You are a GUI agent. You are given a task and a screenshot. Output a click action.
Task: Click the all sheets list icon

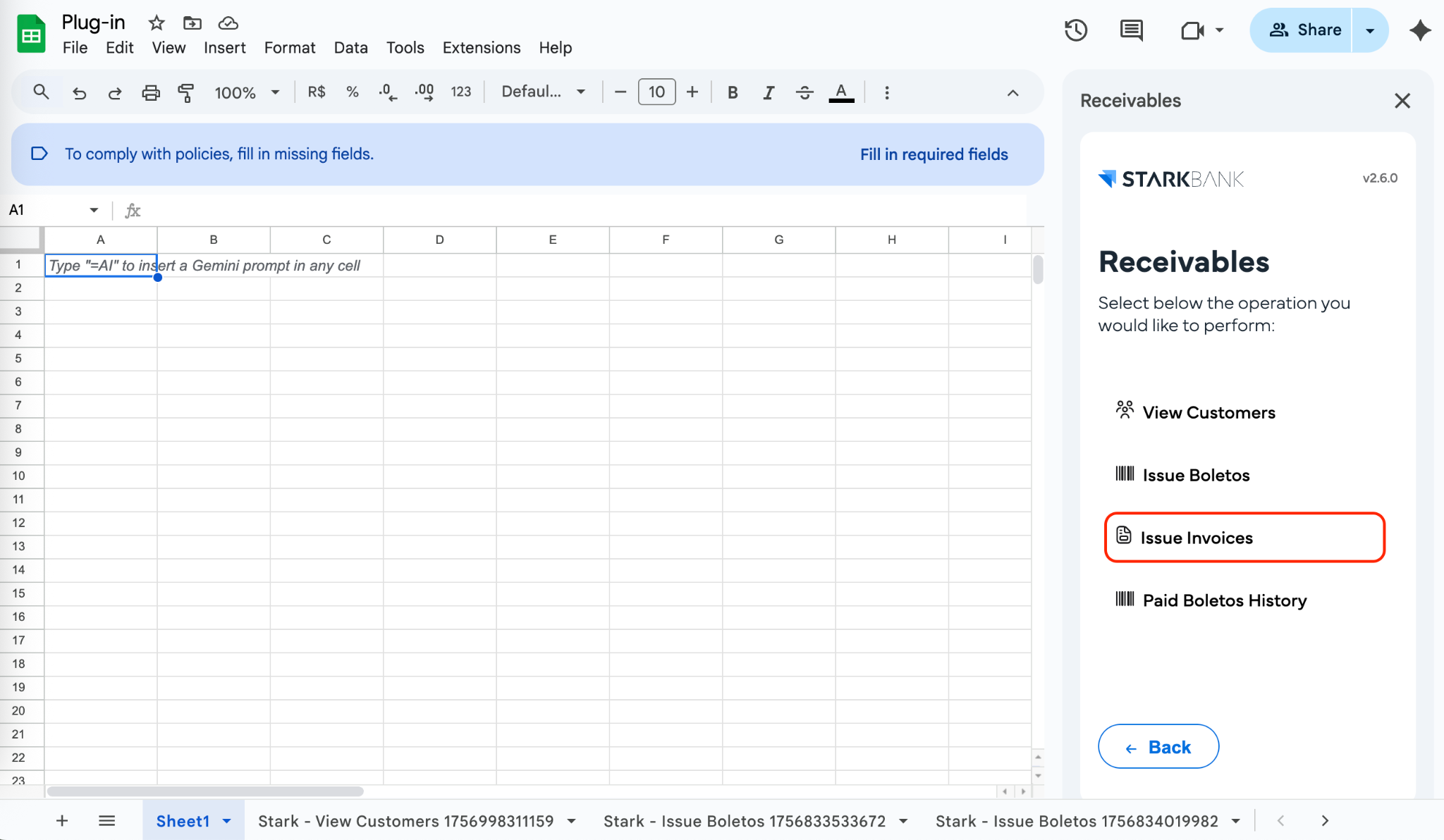pyautogui.click(x=106, y=820)
